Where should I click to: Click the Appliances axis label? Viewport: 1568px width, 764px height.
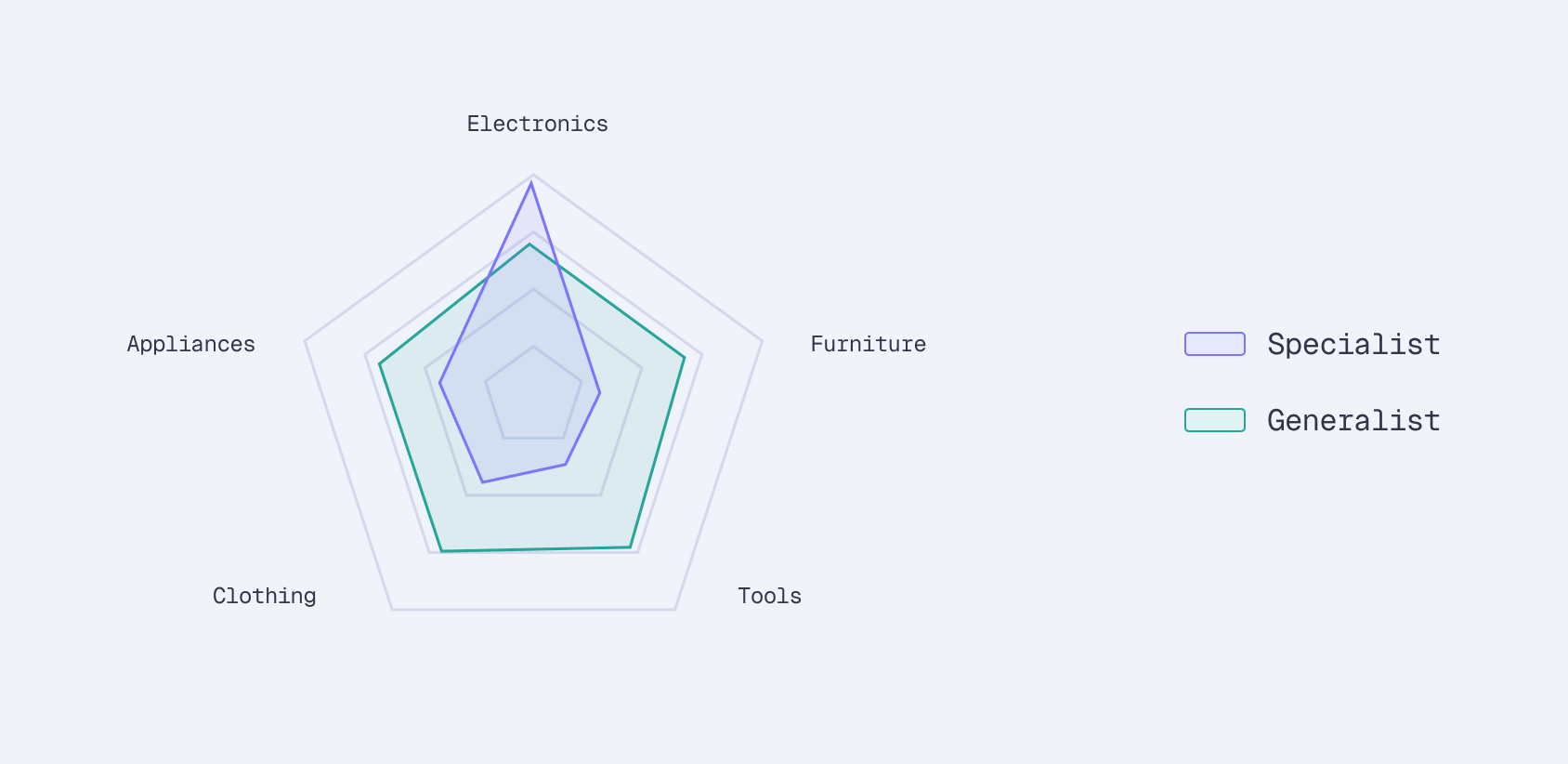tap(191, 344)
